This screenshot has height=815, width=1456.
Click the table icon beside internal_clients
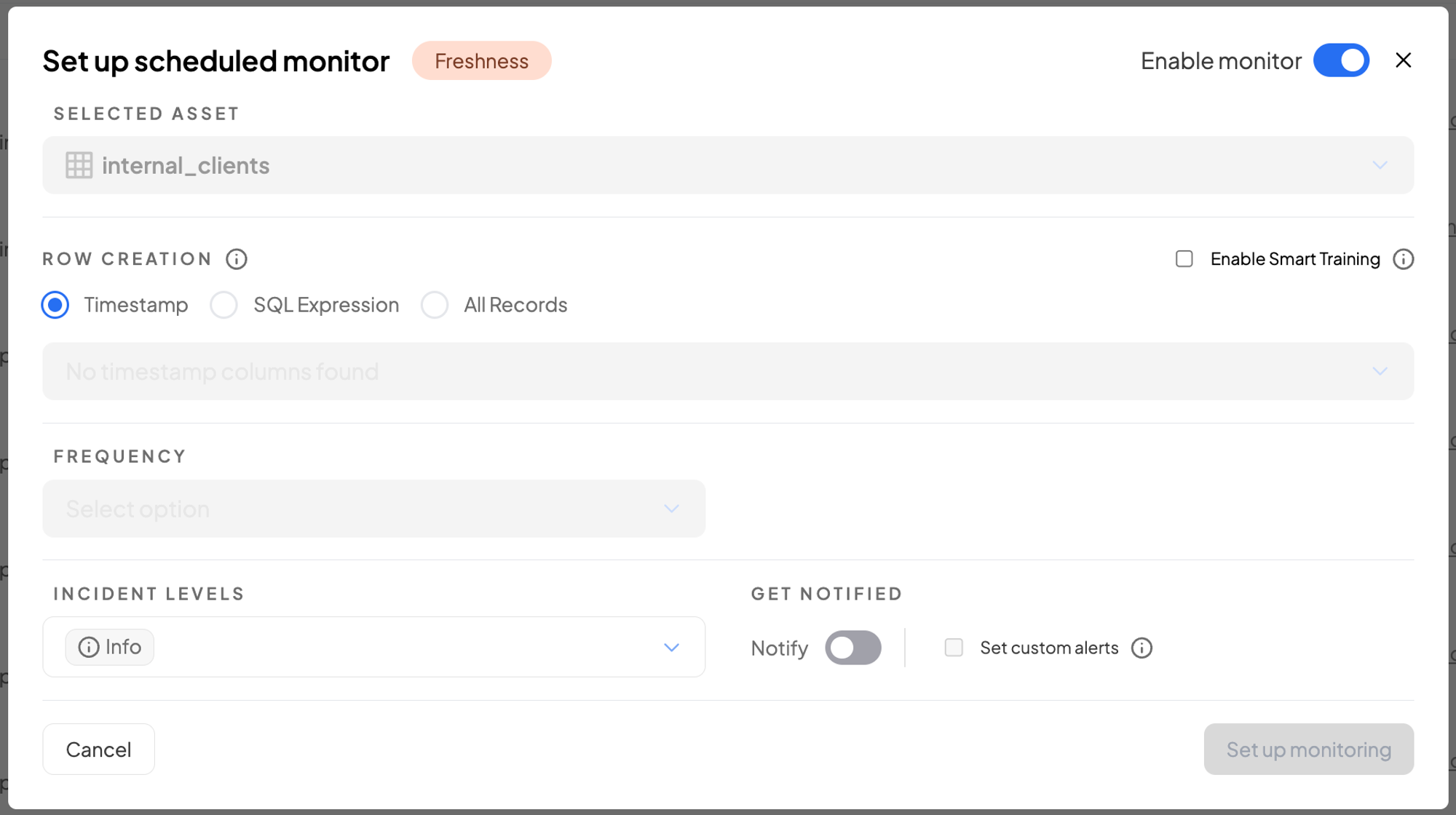(x=79, y=165)
